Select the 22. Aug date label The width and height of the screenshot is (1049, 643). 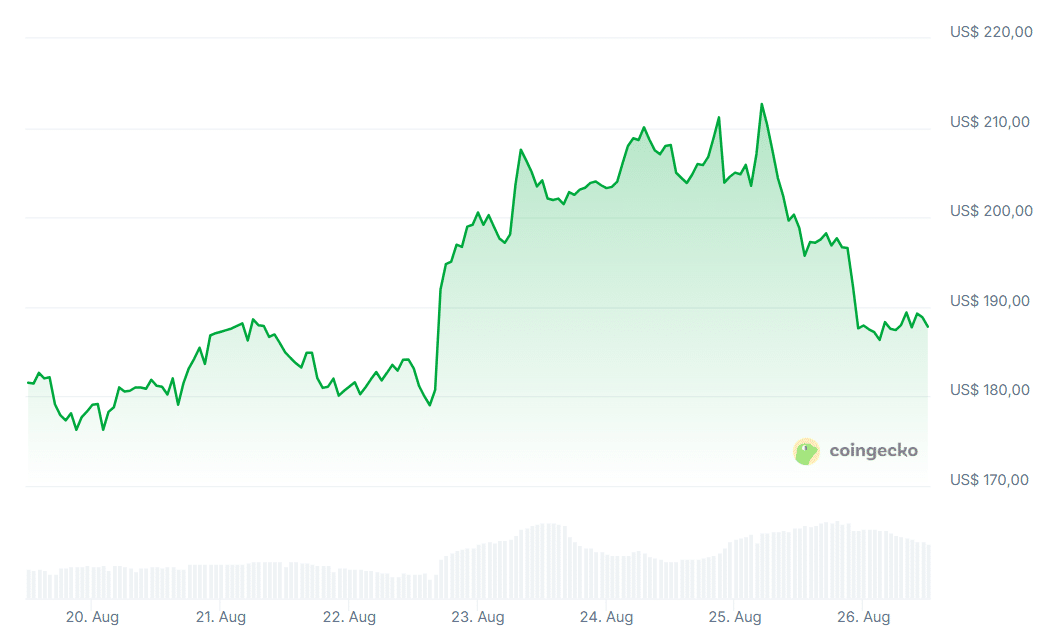click(349, 617)
